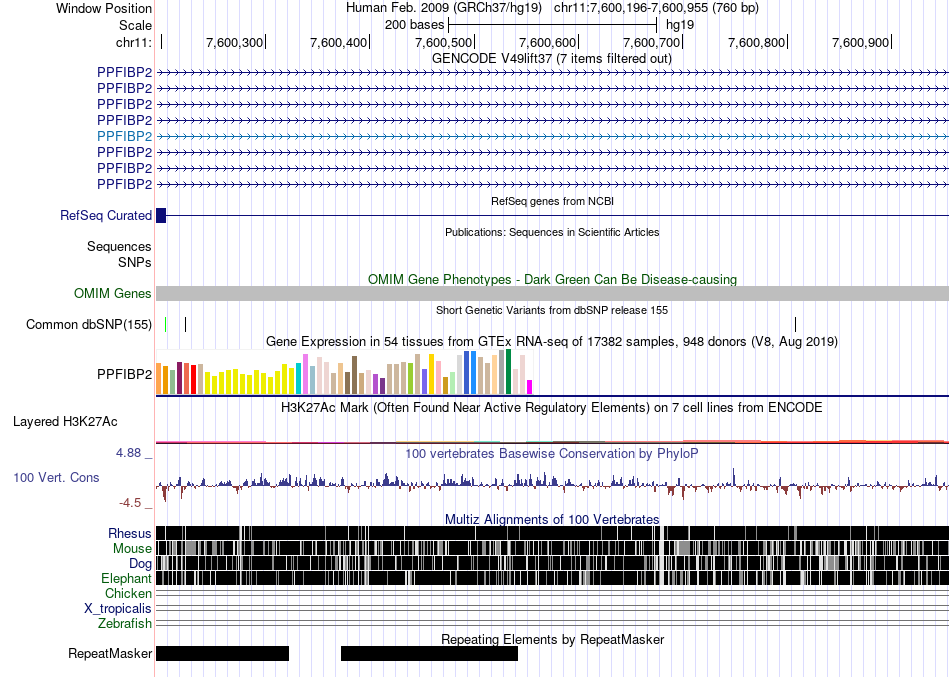Click the tall pink-violet GTEx bar

[x=306, y=375]
